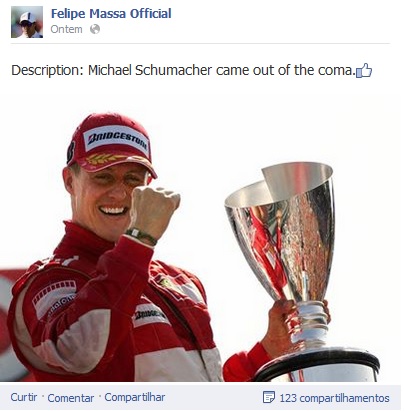Click the shares note icon
Screen dimensions: 404x411
269,397
